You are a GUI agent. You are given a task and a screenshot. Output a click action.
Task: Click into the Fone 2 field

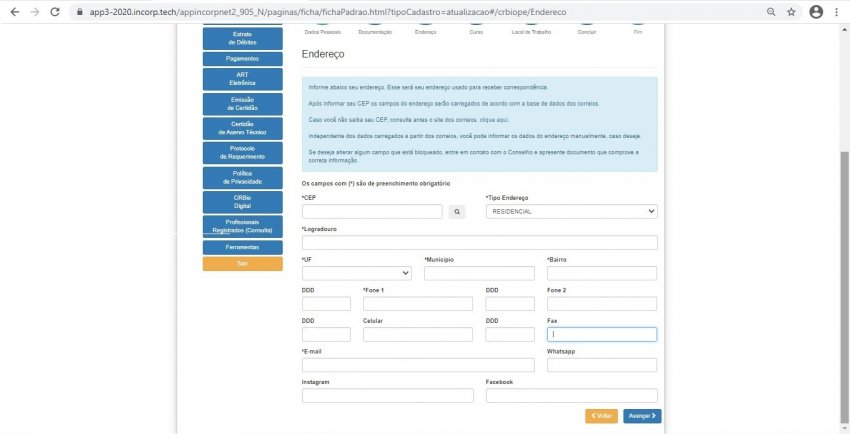602,304
